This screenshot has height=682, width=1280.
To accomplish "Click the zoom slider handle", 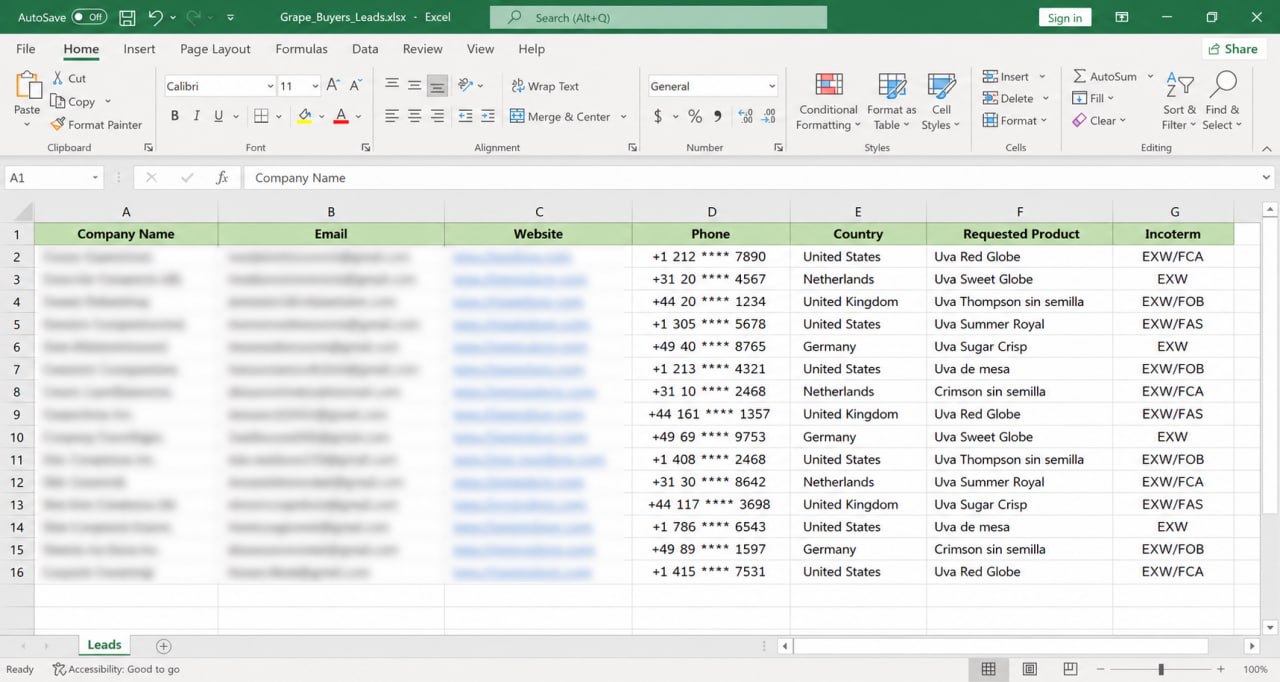I will point(1160,669).
